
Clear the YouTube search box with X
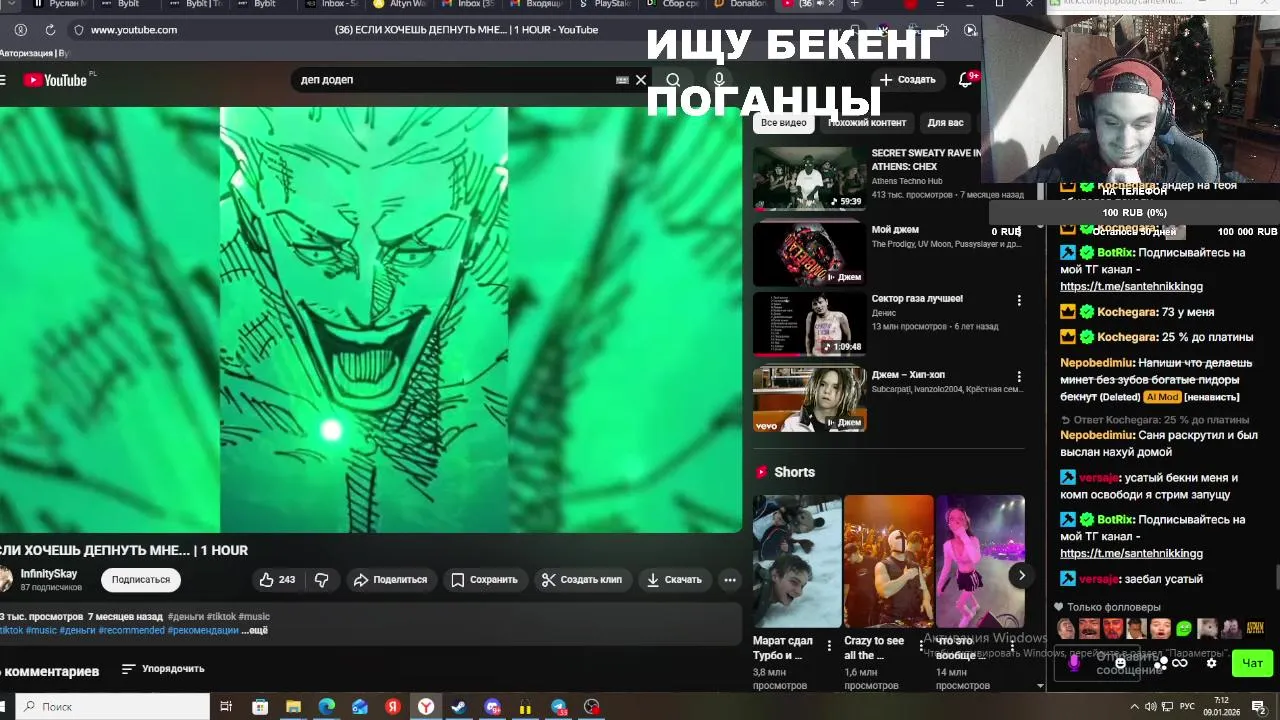(x=641, y=80)
